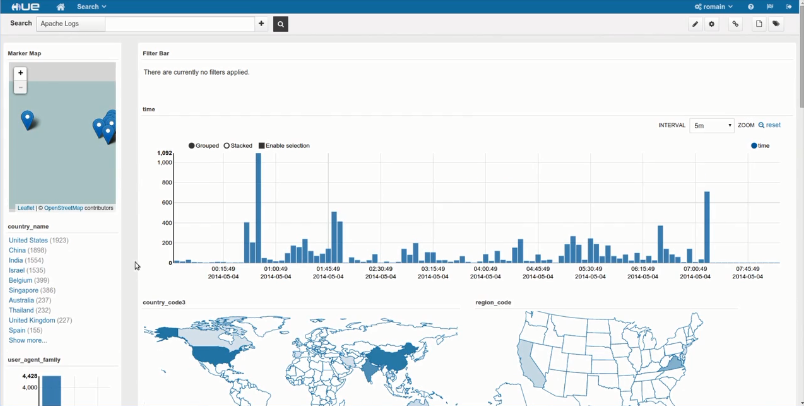The width and height of the screenshot is (804, 406).
Task: Filter by Thailand country
Action: pos(21,310)
